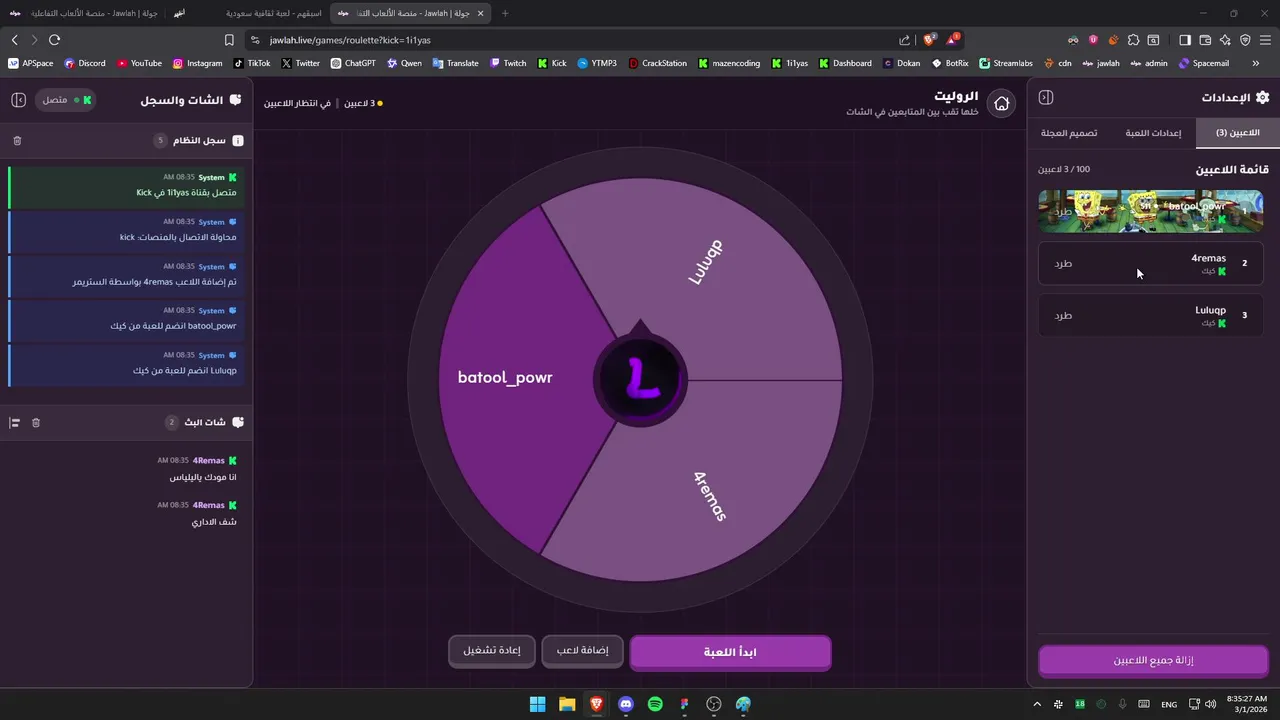Switch to the أشهر browser tab
Image resolution: width=1280 pixels, height=720 pixels.
[x=180, y=13]
